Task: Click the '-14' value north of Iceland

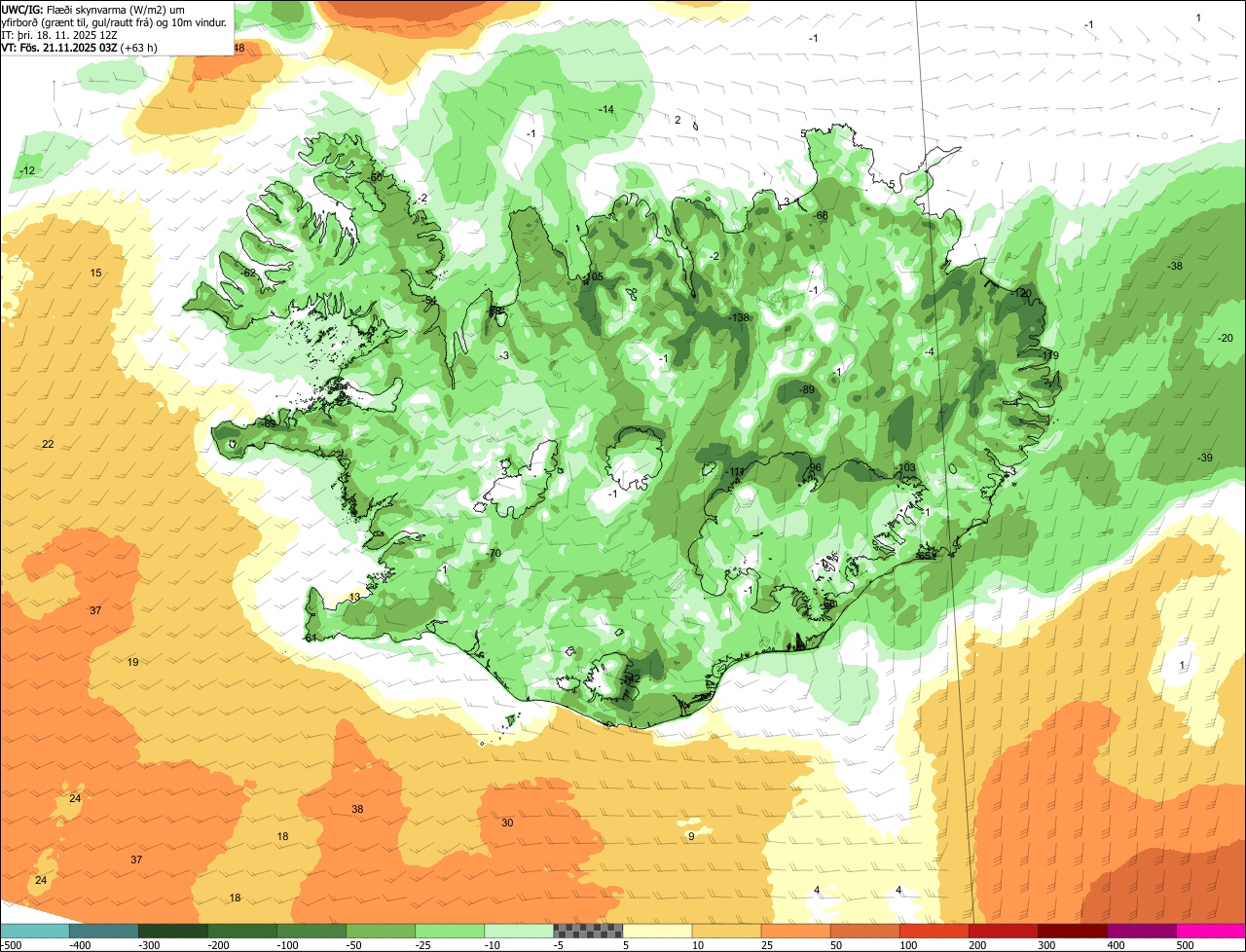Action: [x=606, y=109]
